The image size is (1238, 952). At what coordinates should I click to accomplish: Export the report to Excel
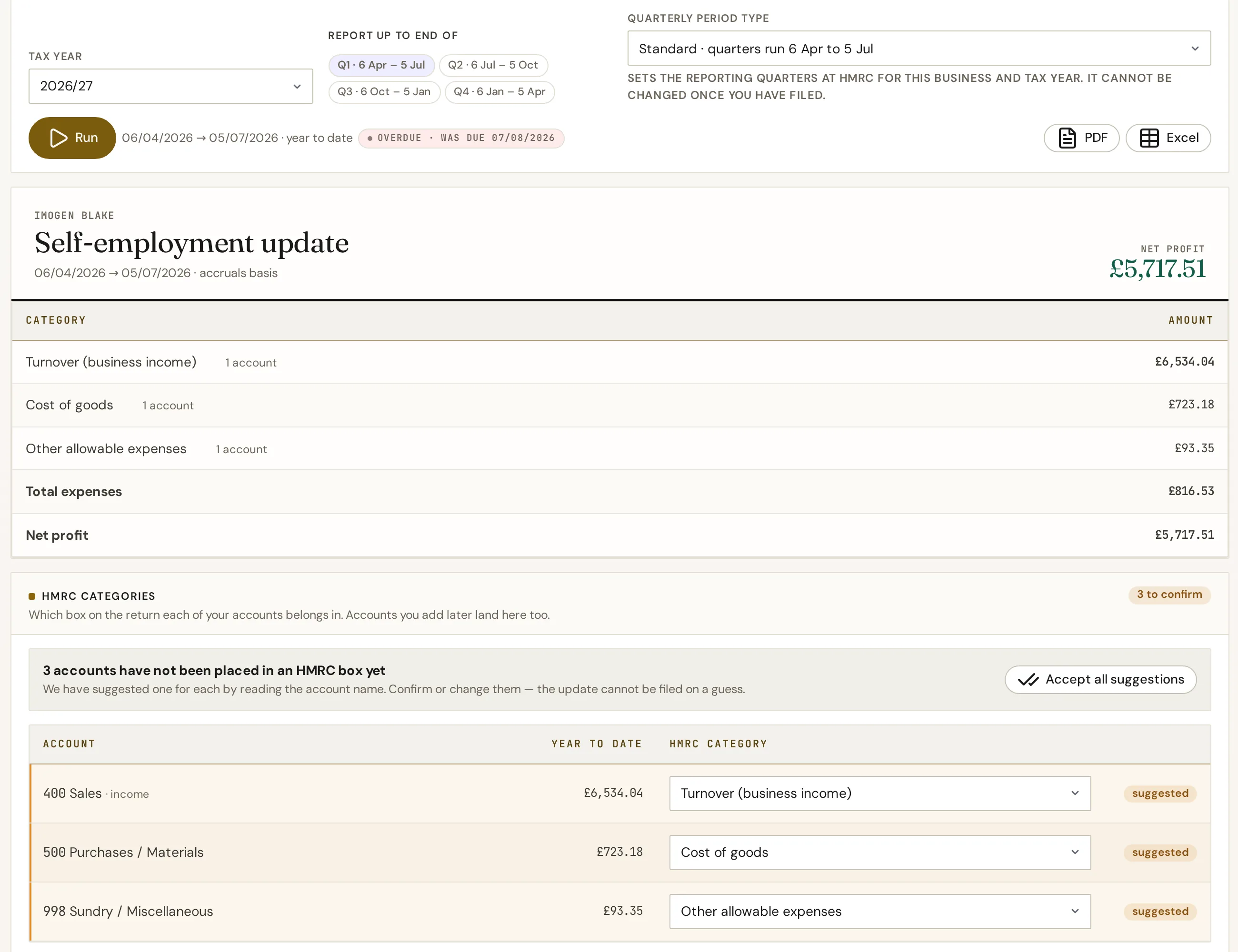pos(1168,138)
